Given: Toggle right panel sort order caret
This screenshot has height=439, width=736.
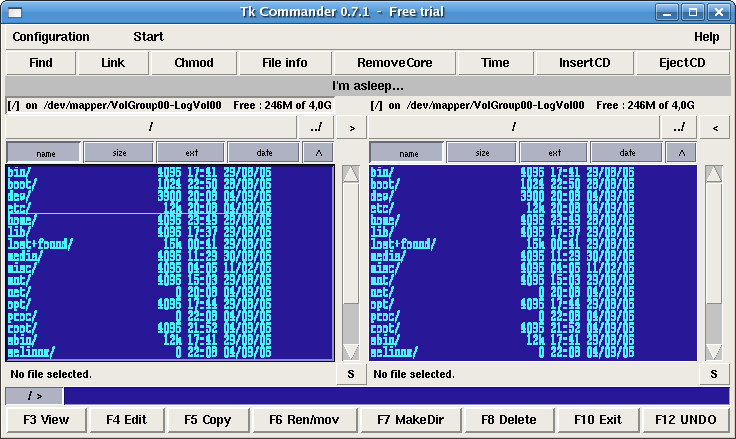Looking at the screenshot, I should [682, 153].
